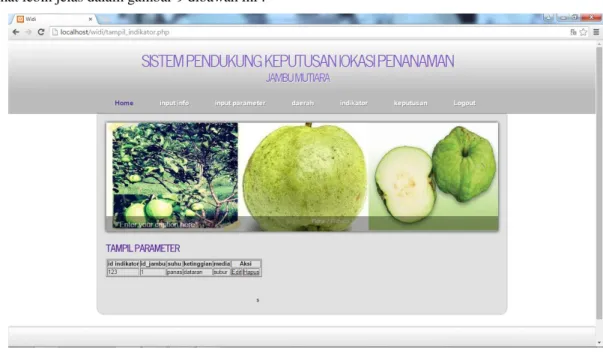Open the daerah menu item
Image resolution: width=603 pixels, height=364 pixels.
click(x=303, y=103)
